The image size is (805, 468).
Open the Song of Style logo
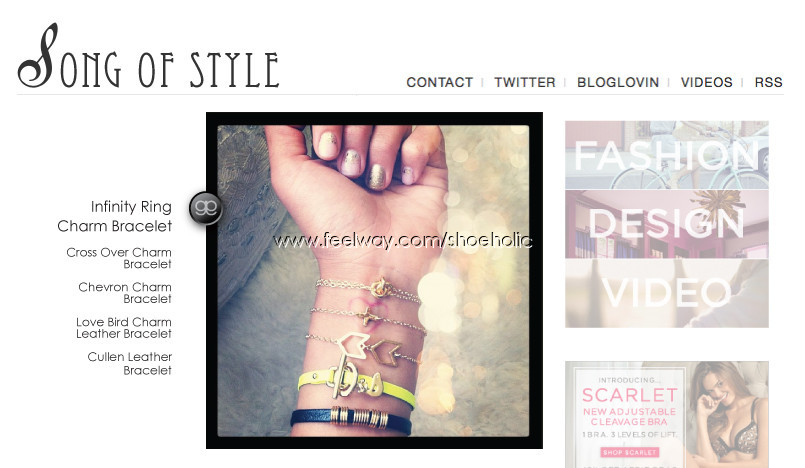click(x=148, y=57)
